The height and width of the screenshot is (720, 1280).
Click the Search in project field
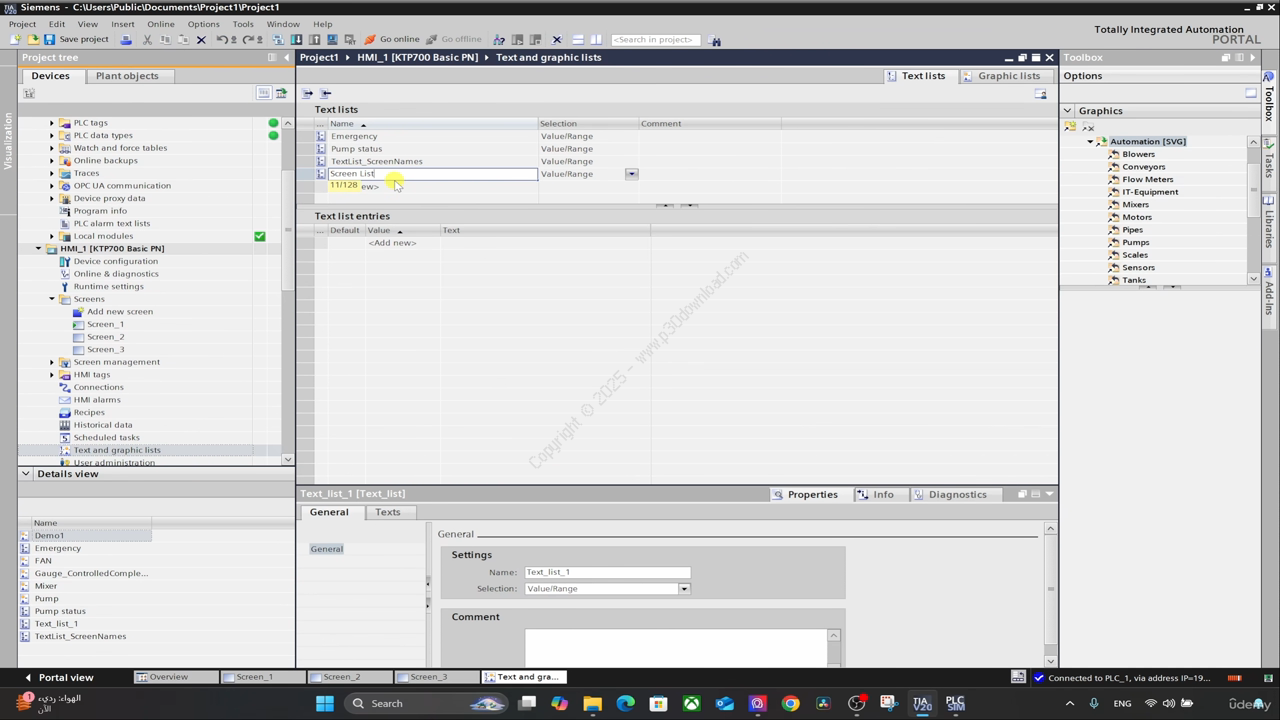tap(655, 40)
